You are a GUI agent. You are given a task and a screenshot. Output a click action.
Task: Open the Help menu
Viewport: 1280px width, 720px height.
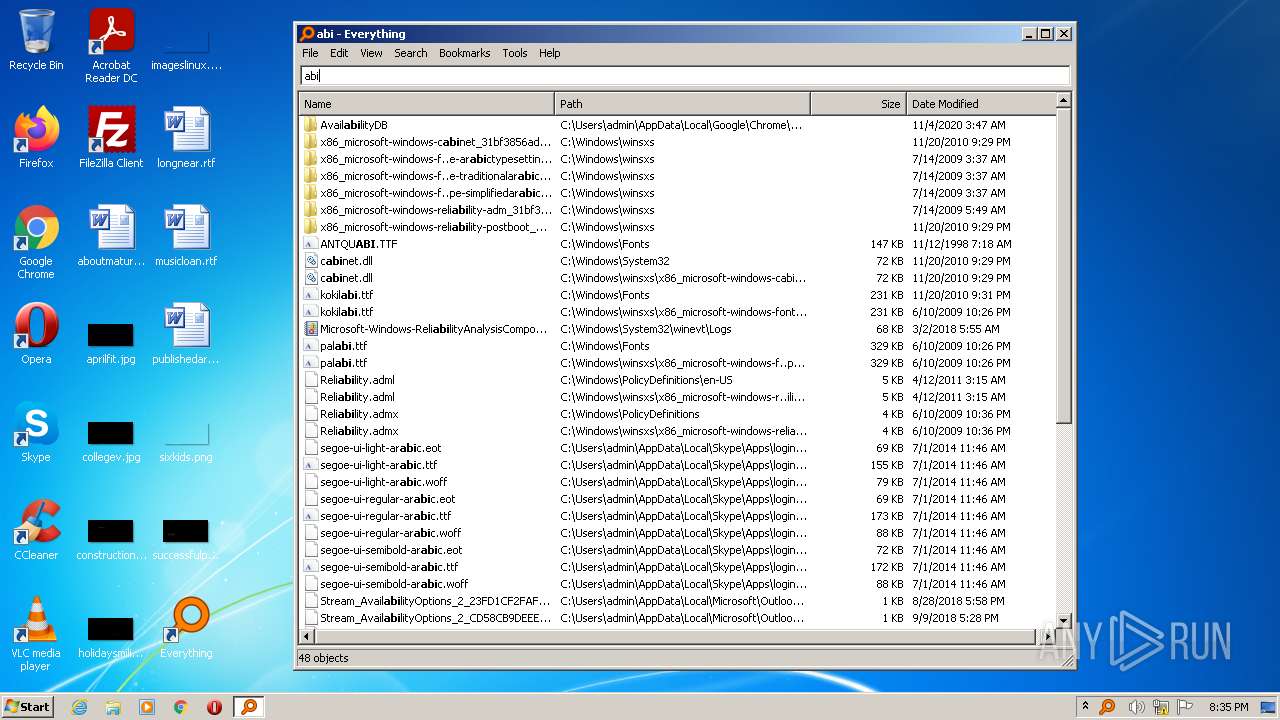[x=549, y=53]
